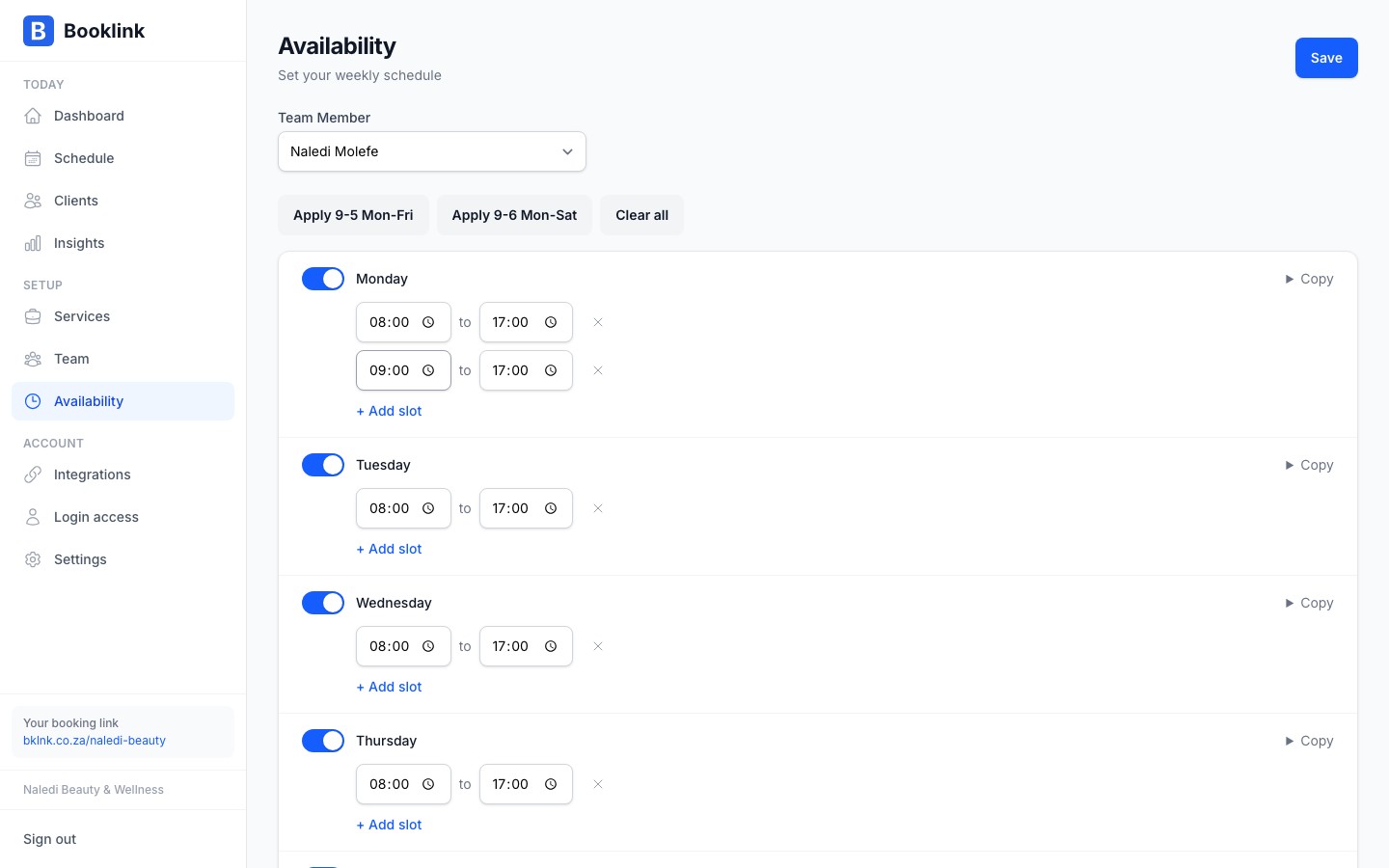
Task: Apply 9-6 Mon-Sat preset
Action: pos(514,215)
